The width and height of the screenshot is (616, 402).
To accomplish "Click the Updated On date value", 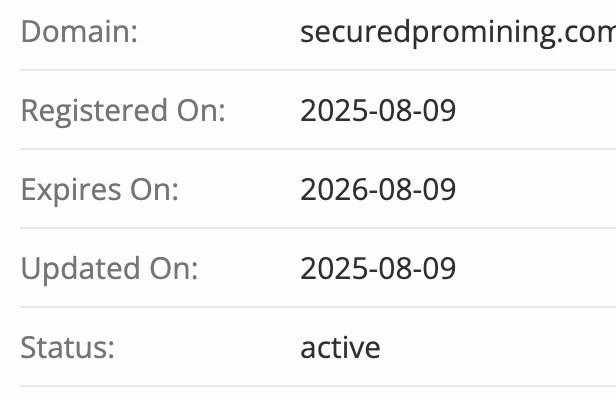I will [378, 268].
